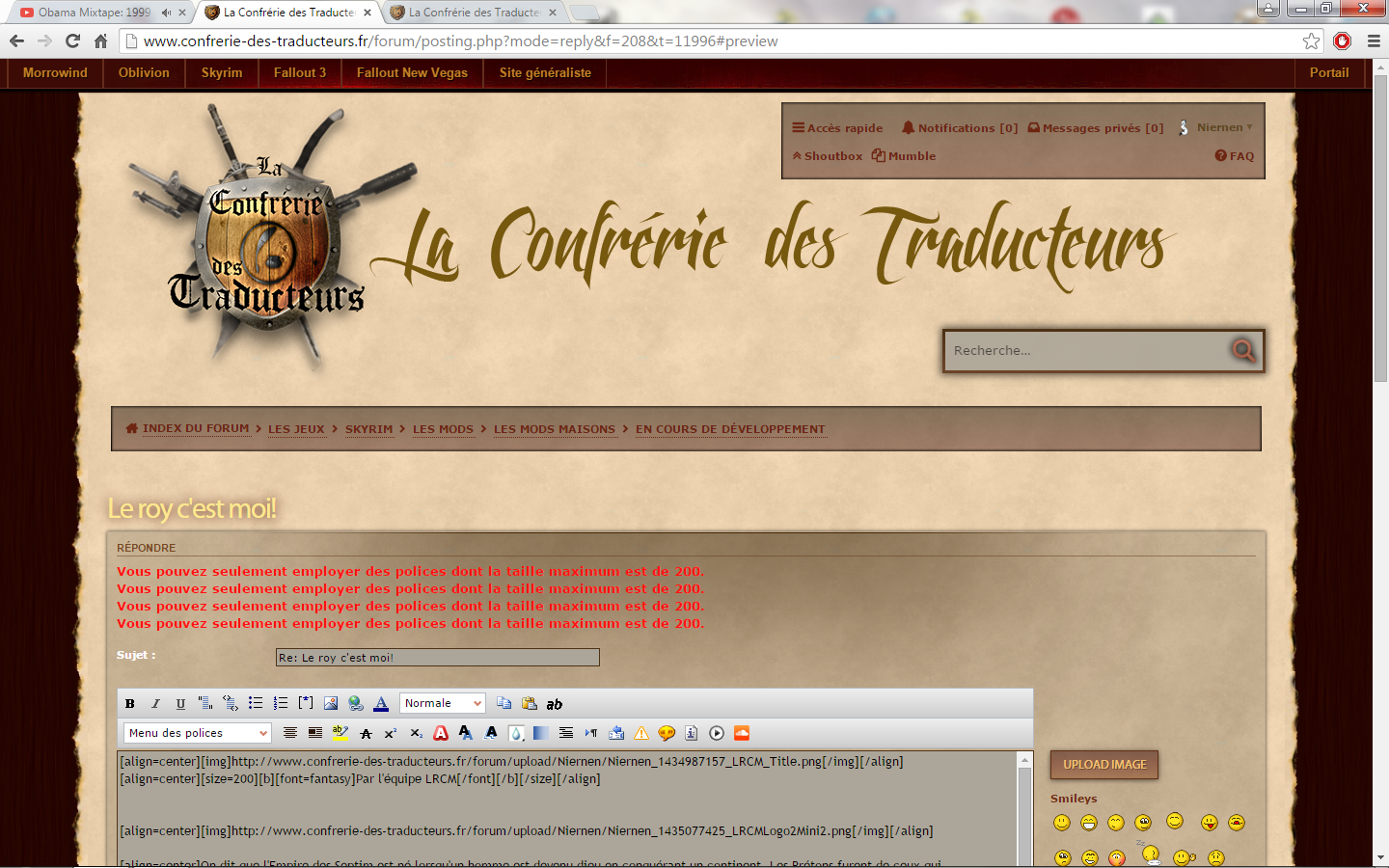Apply subscript formatting
The width and height of the screenshot is (1389, 868).
pyautogui.click(x=416, y=733)
